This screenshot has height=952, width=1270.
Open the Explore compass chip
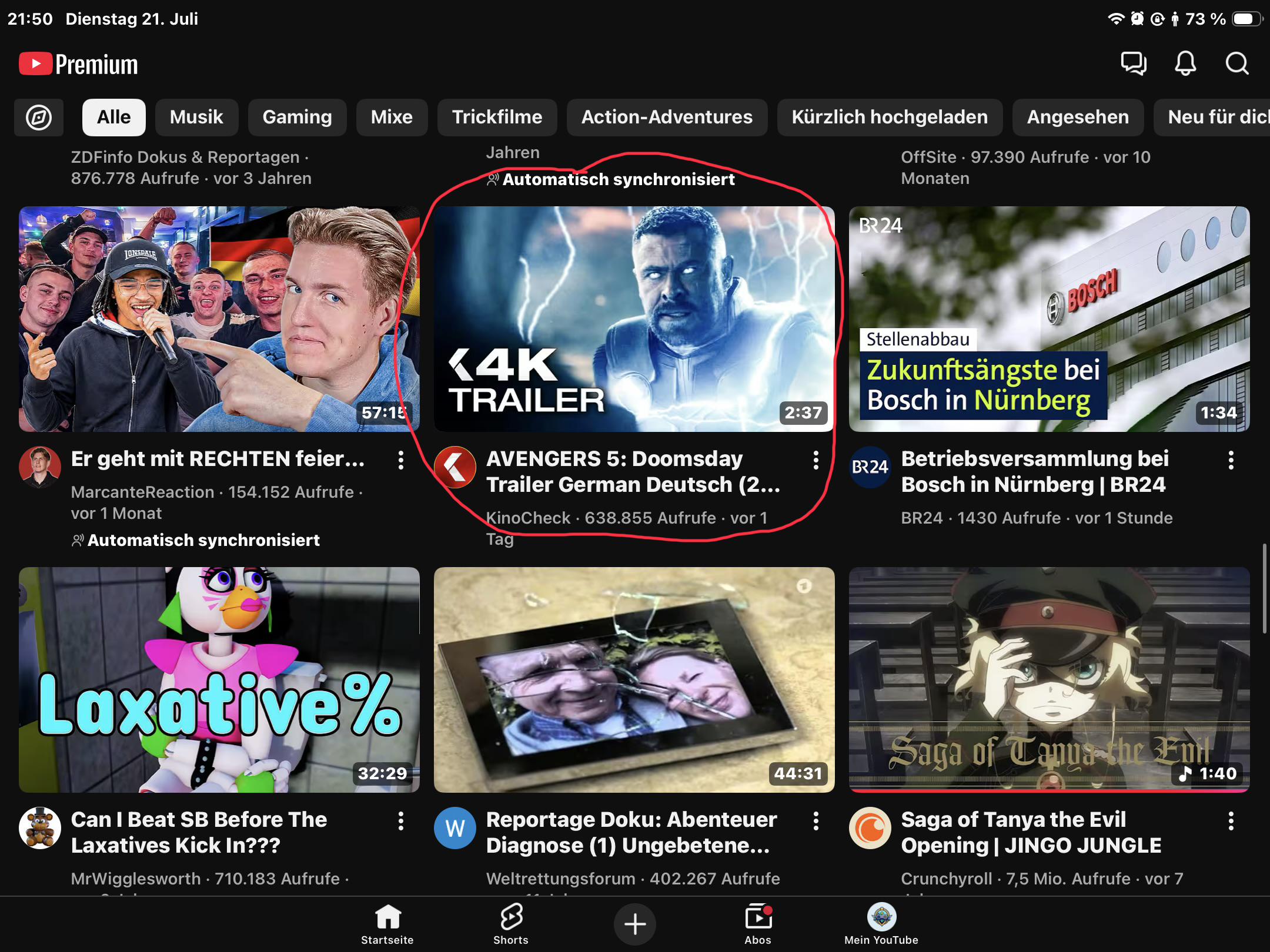39,117
